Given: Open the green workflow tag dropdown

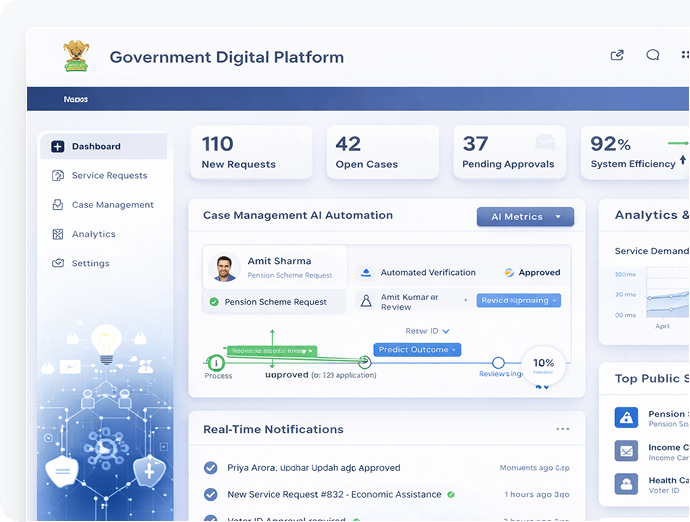Looking at the screenshot, I should 272,351.
